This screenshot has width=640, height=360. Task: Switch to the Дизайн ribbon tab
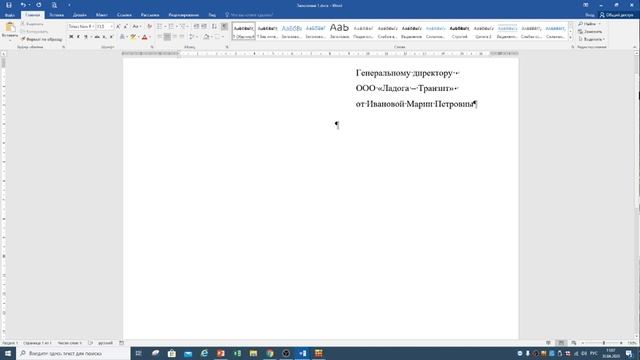[80, 15]
